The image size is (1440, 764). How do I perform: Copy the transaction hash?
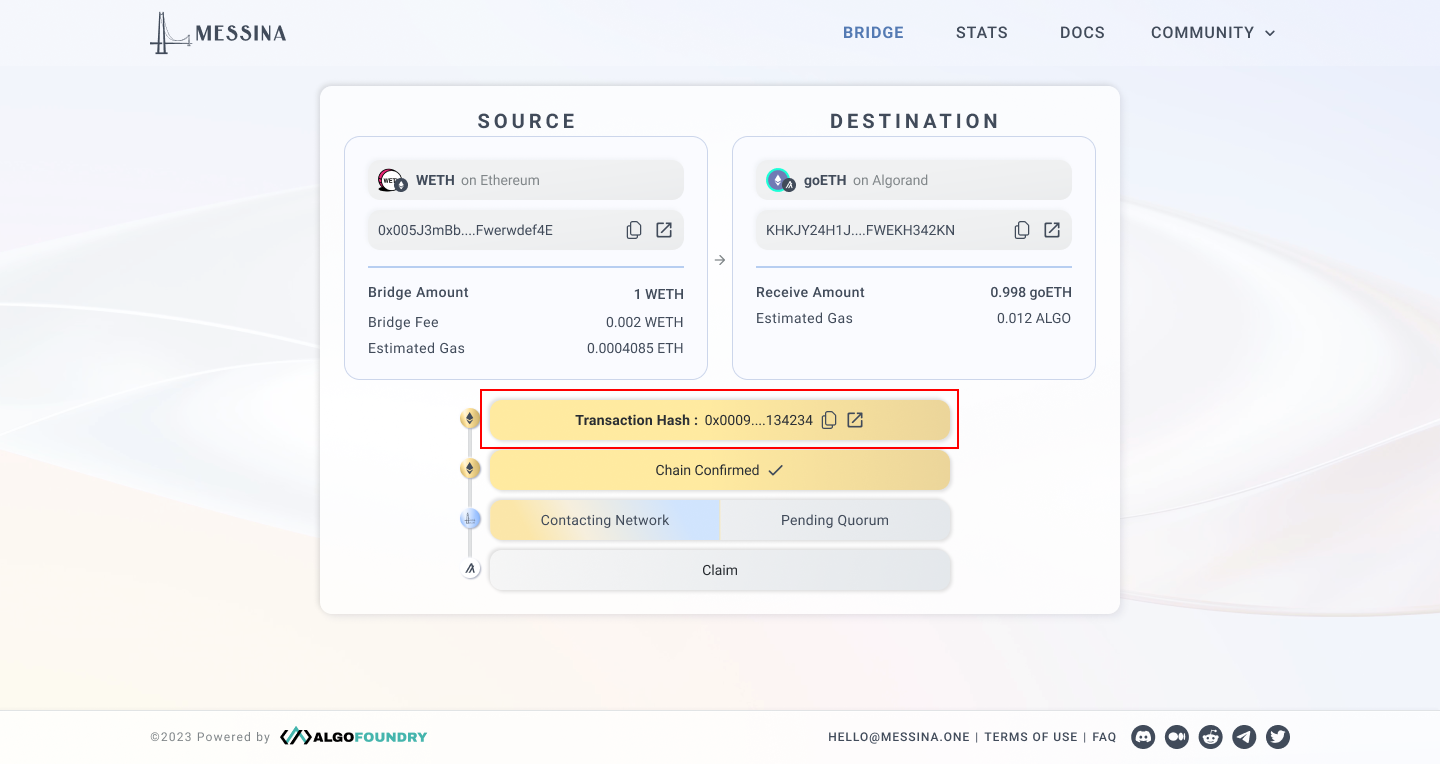829,420
